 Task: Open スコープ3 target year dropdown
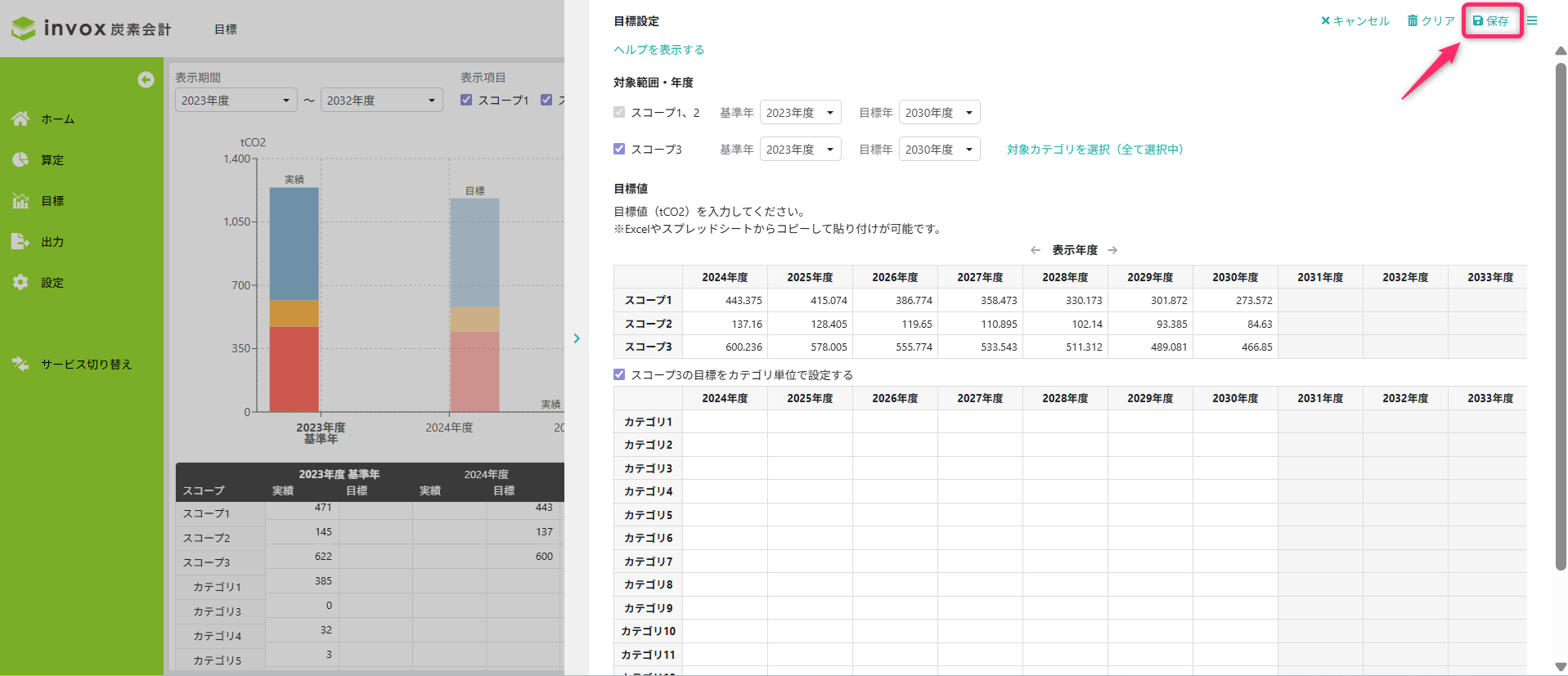(x=939, y=150)
